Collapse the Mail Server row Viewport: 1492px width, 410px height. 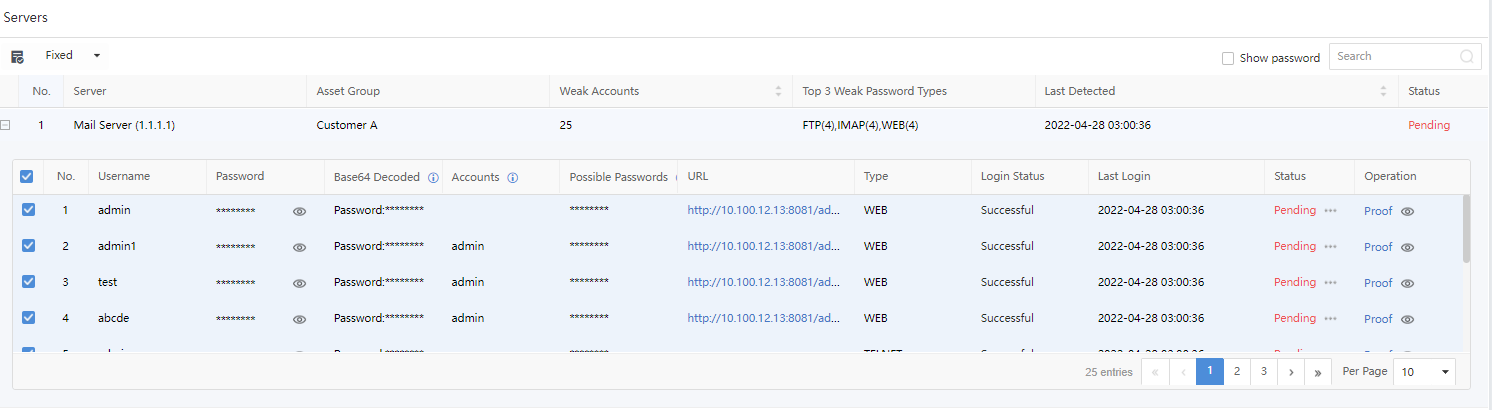(x=6, y=125)
